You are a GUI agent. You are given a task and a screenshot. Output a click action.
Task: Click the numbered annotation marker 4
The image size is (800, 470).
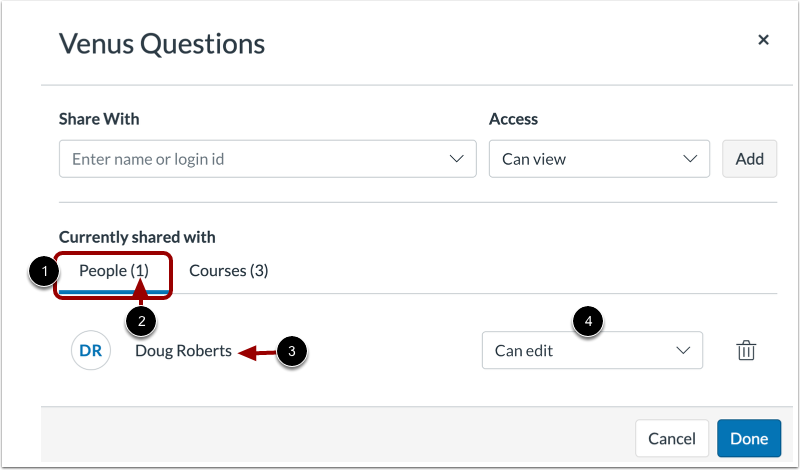(x=588, y=322)
